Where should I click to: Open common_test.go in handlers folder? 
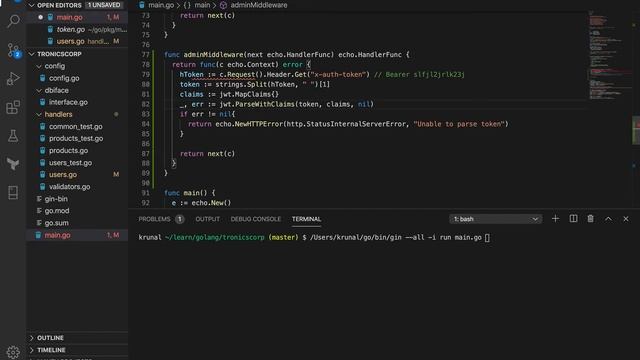76,127
